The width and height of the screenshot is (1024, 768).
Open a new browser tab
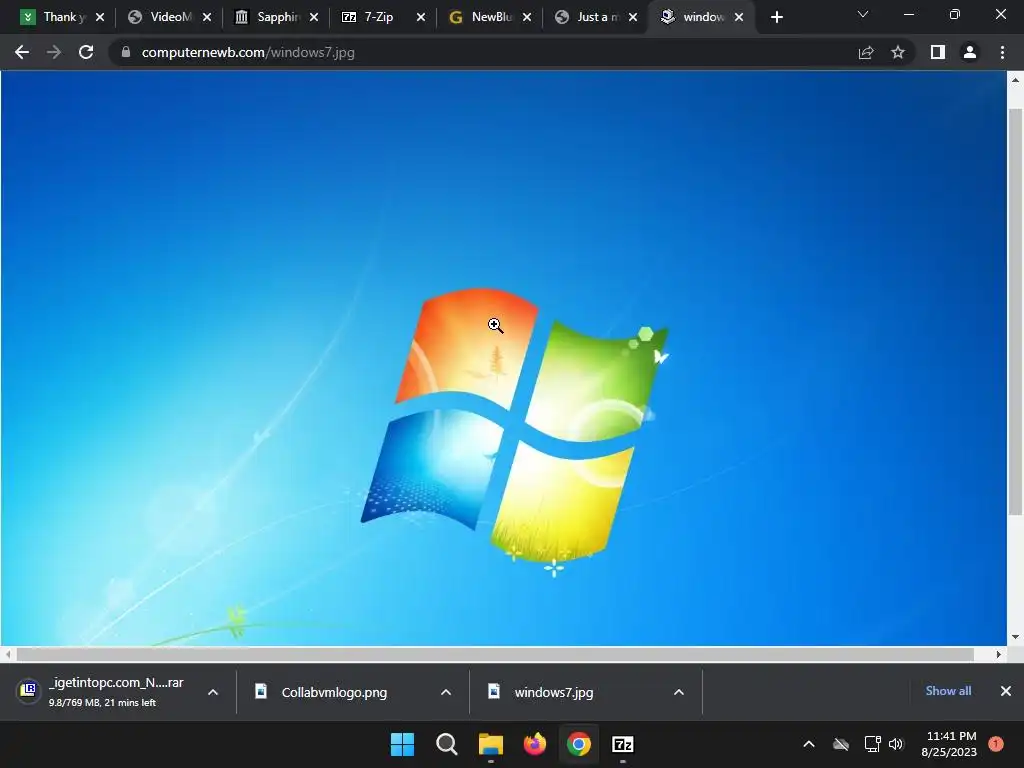point(776,18)
